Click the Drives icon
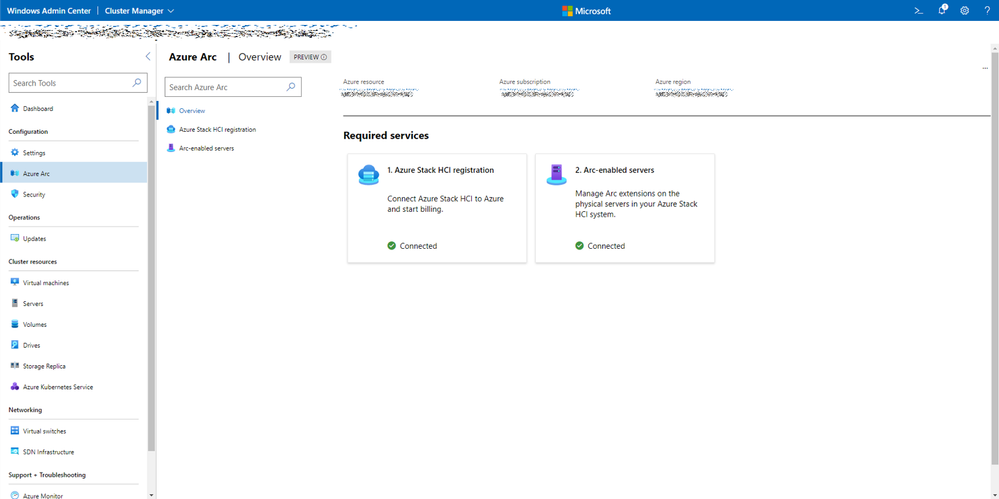Image resolution: width=999 pixels, height=499 pixels. (15, 345)
